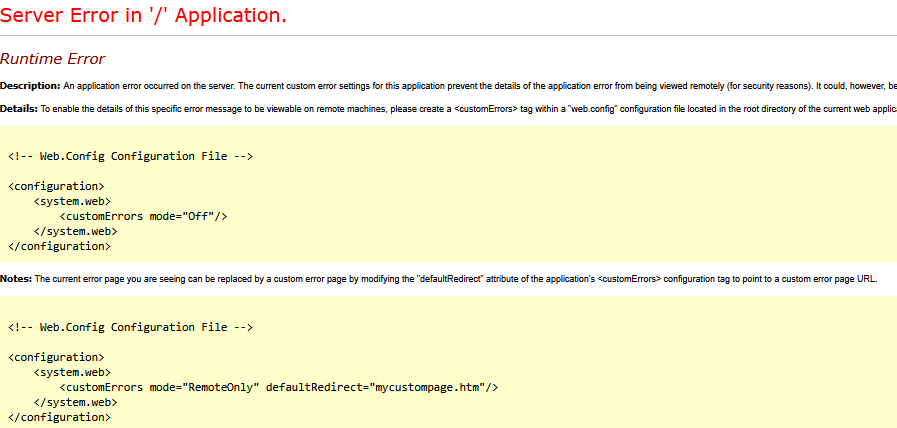The width and height of the screenshot is (897, 428).
Task: Click the italic "Runtime Error" subheading
Action: tap(52, 60)
